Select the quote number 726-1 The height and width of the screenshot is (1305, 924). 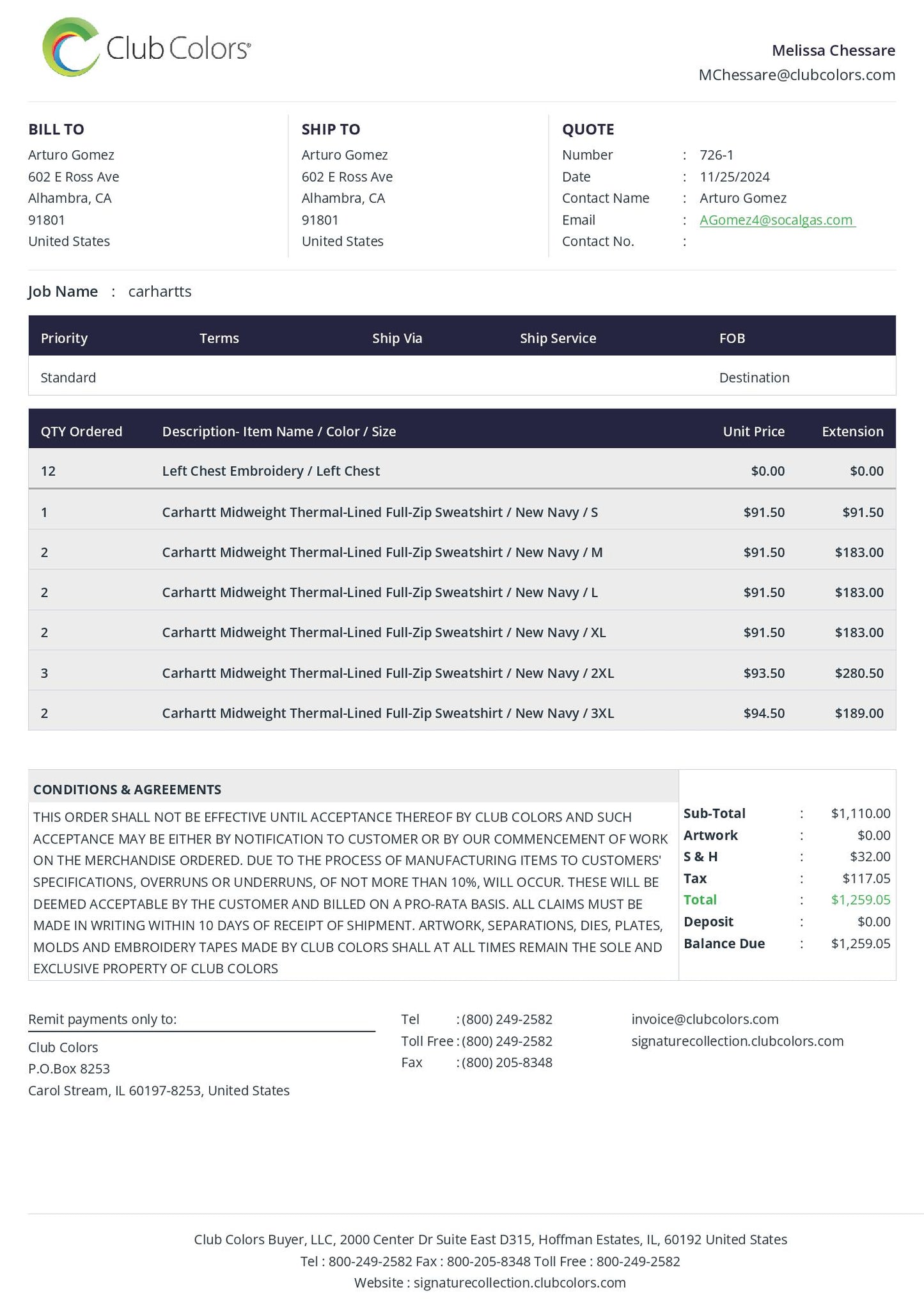(716, 155)
